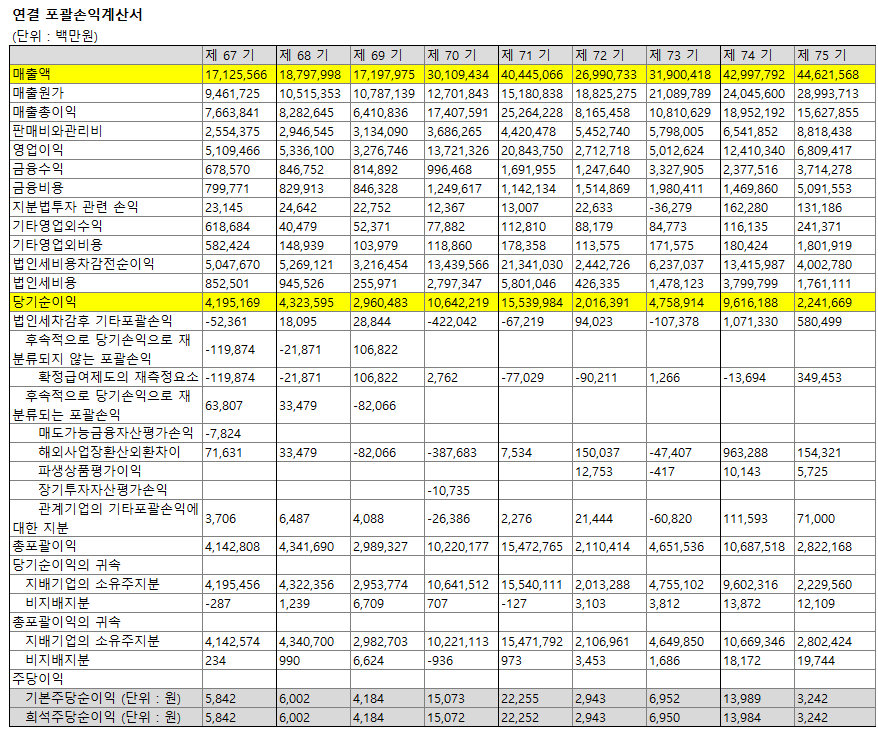Click the 금융비용 row label
The height and width of the screenshot is (729, 878).
tap(38, 188)
